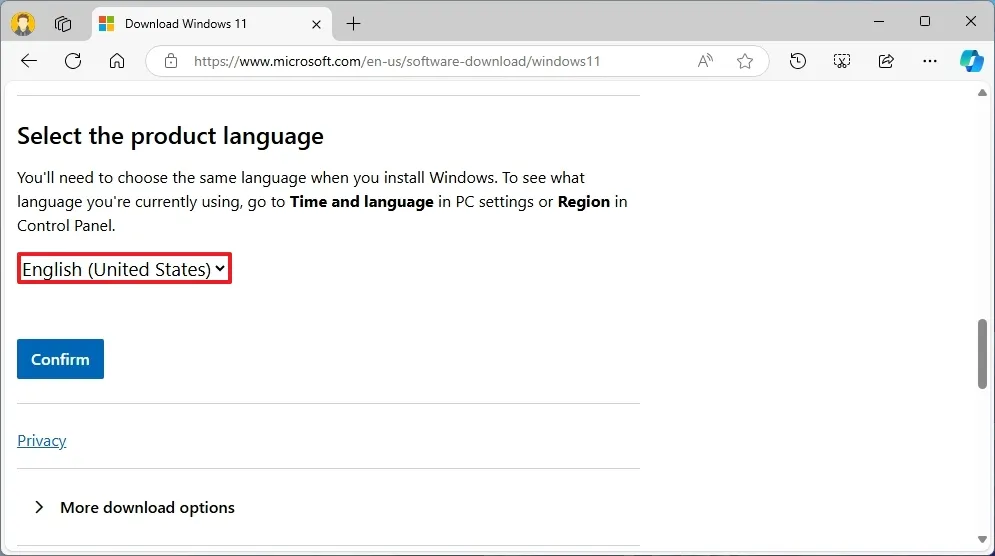Viewport: 995px width, 556px height.
Task: Open Copilot from the toolbar
Action: pyautogui.click(x=971, y=61)
